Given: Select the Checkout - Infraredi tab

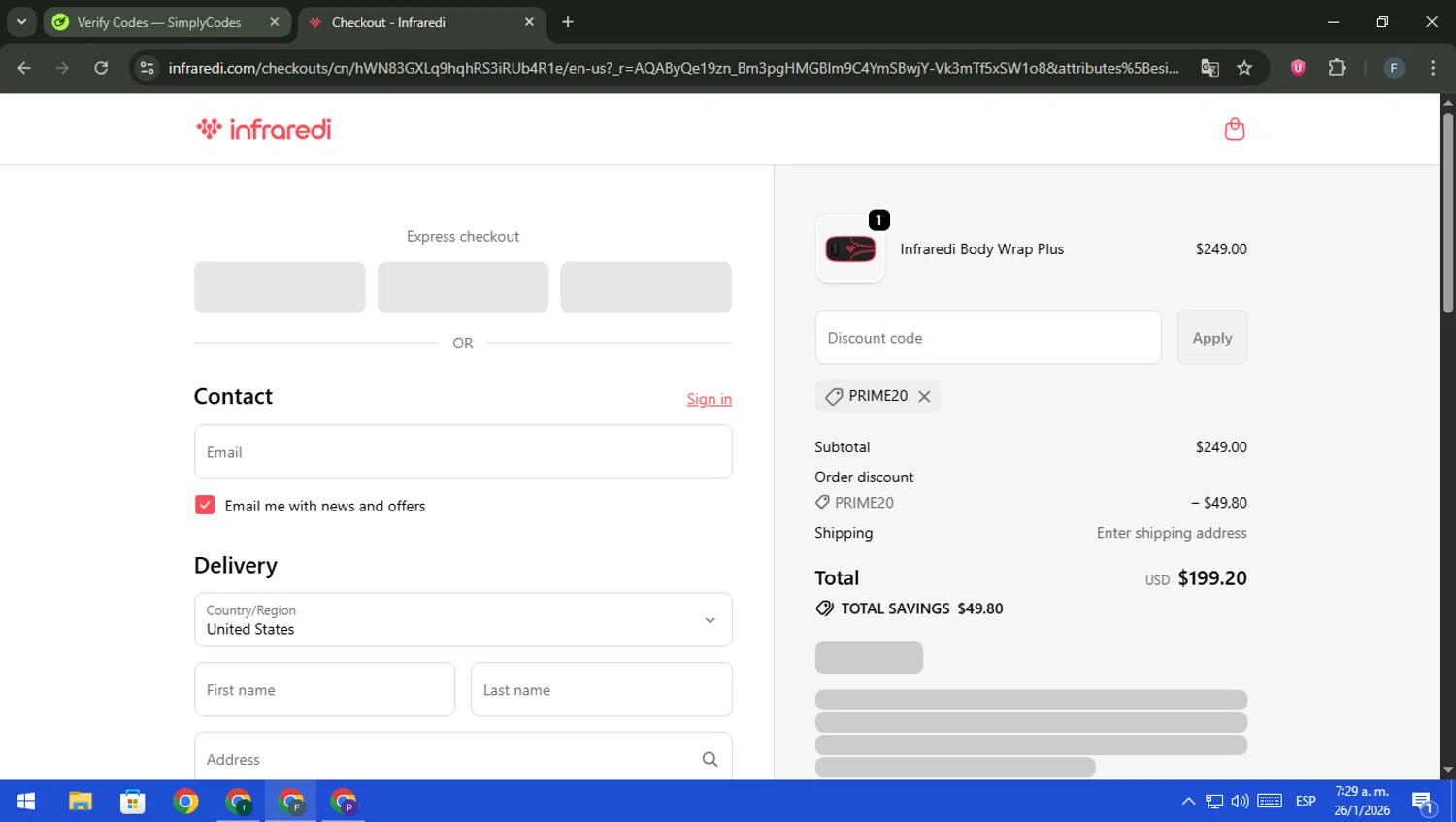Looking at the screenshot, I should [x=422, y=22].
